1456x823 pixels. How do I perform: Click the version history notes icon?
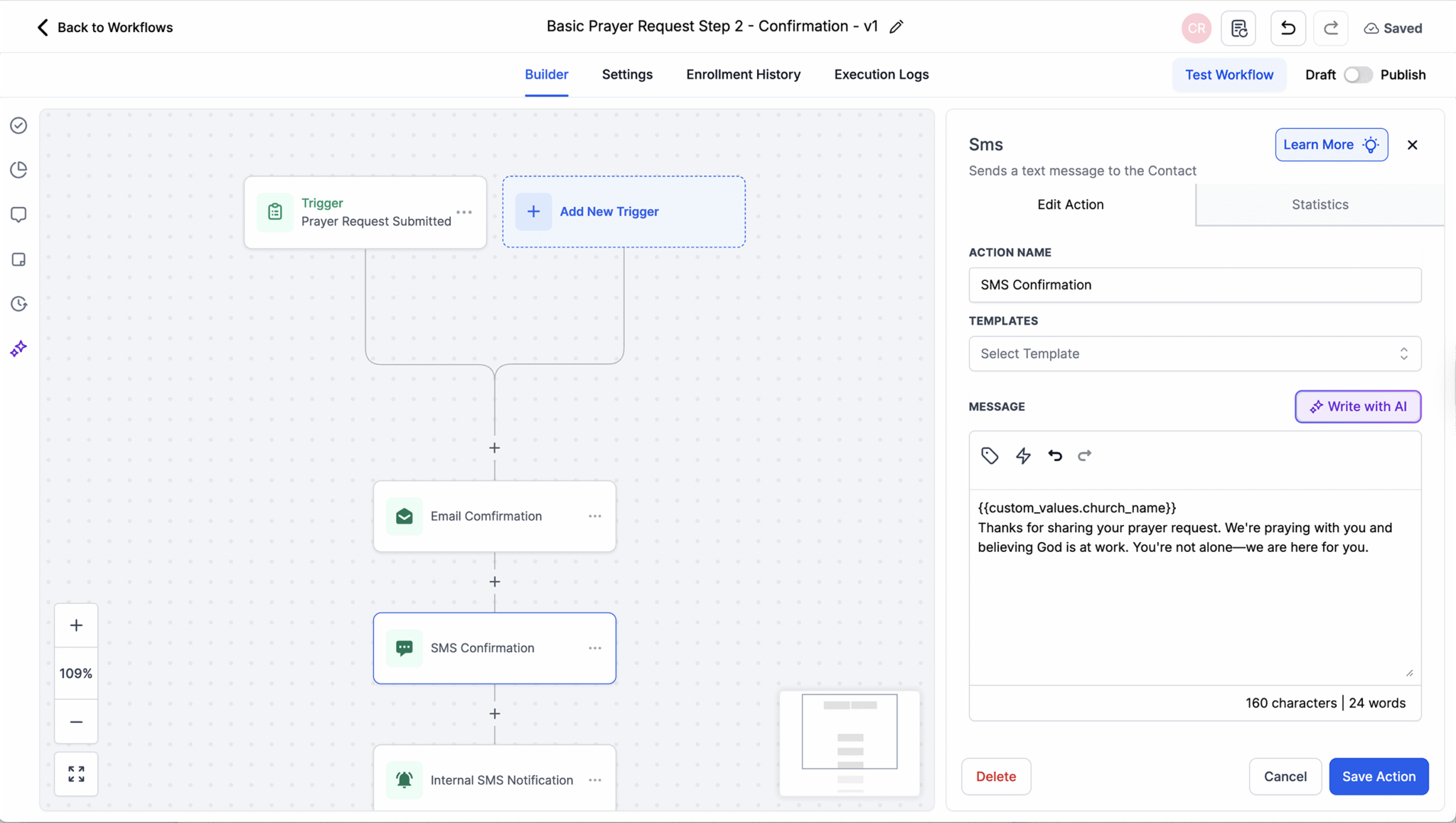point(1238,28)
